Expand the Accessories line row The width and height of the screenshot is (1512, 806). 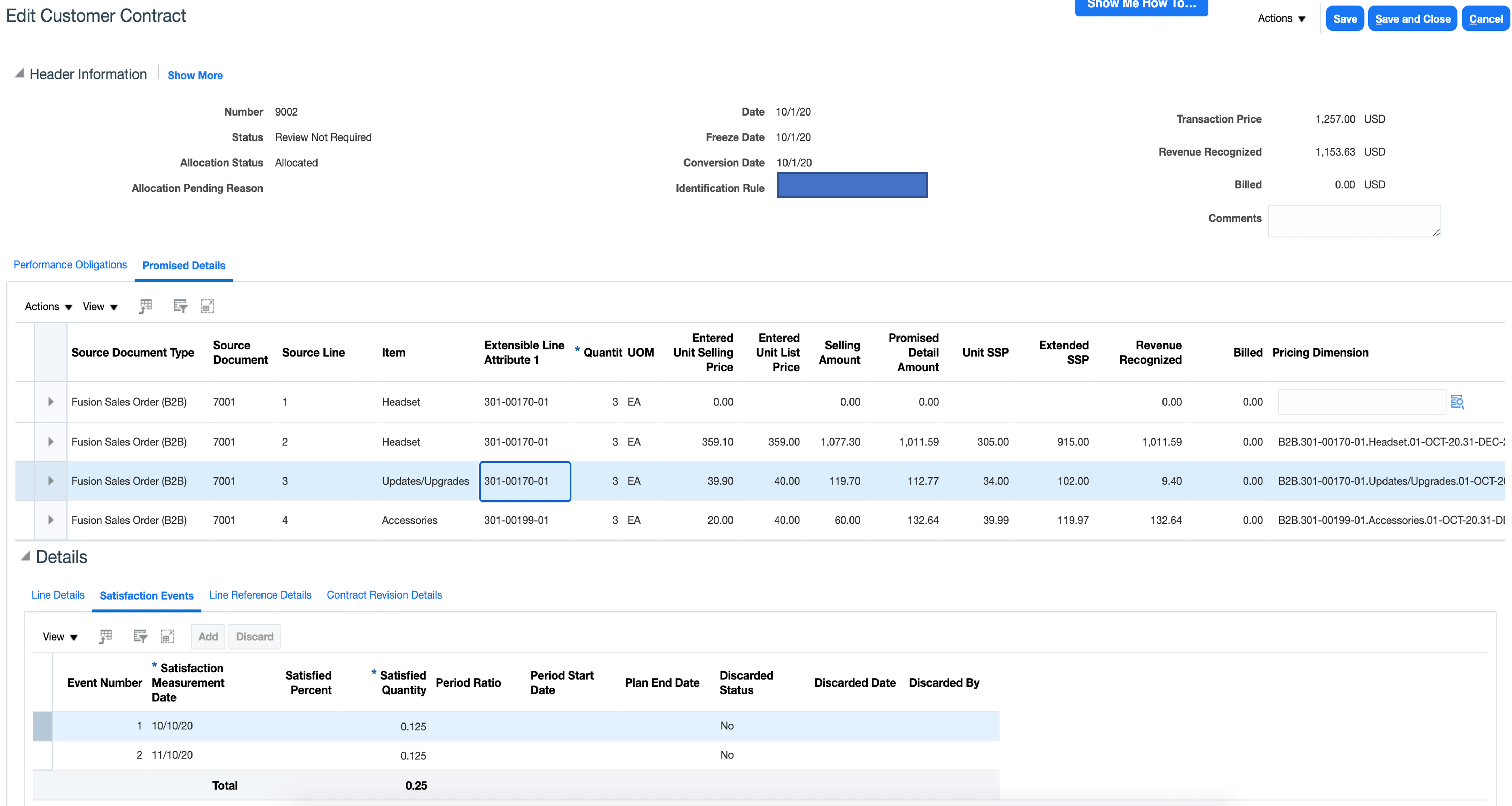pos(51,520)
